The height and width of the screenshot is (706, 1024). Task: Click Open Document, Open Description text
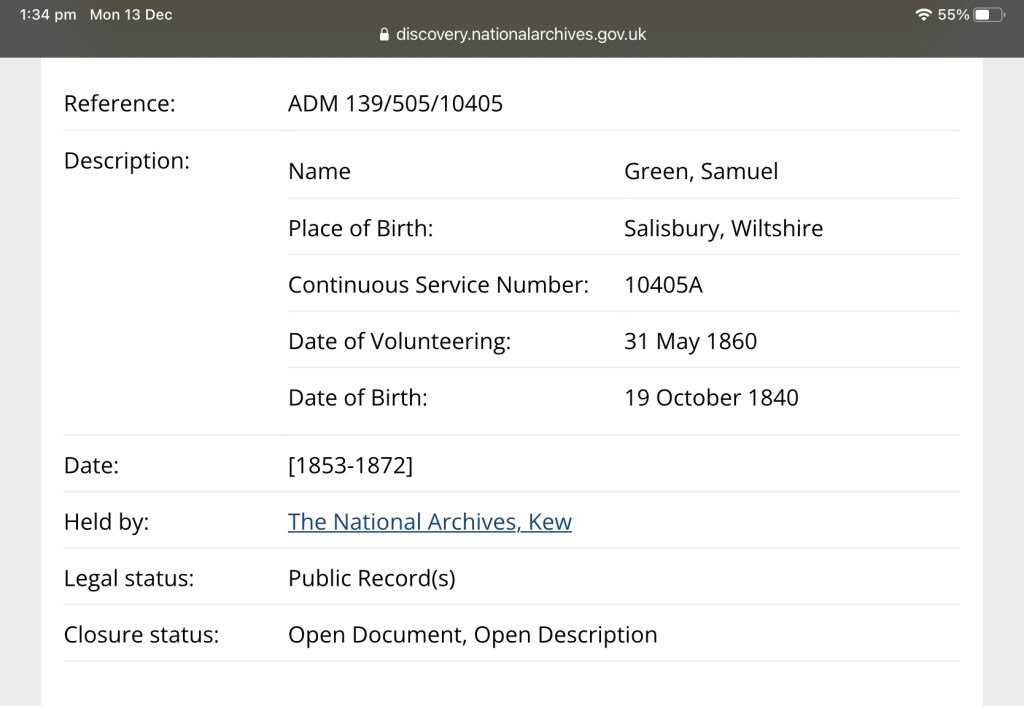pos(472,635)
